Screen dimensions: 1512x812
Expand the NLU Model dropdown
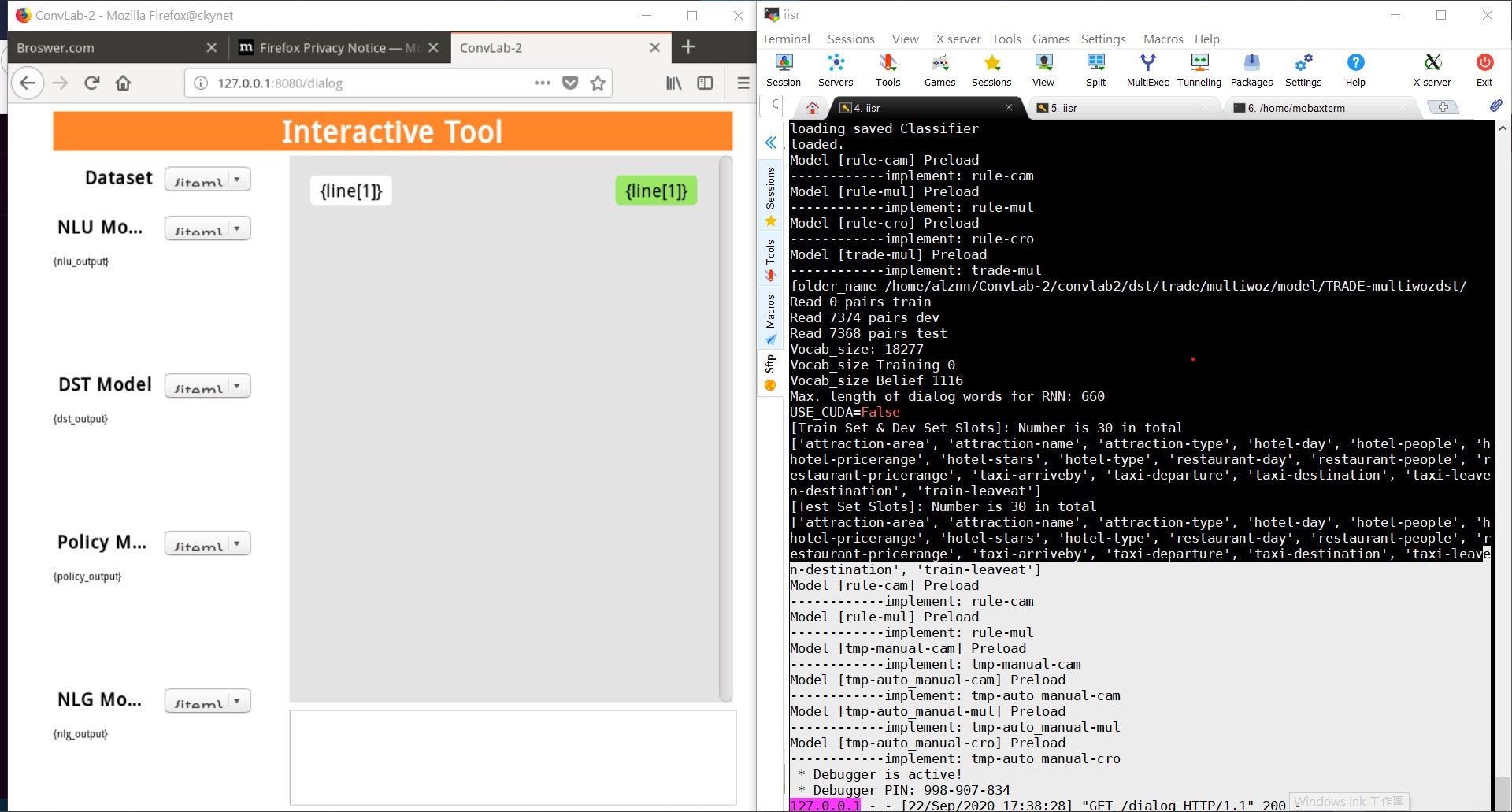(208, 229)
